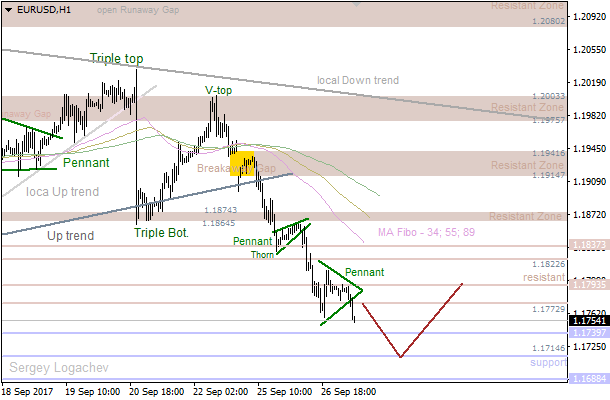
Task: Select the Thorn pattern label
Action: [x=262, y=255]
